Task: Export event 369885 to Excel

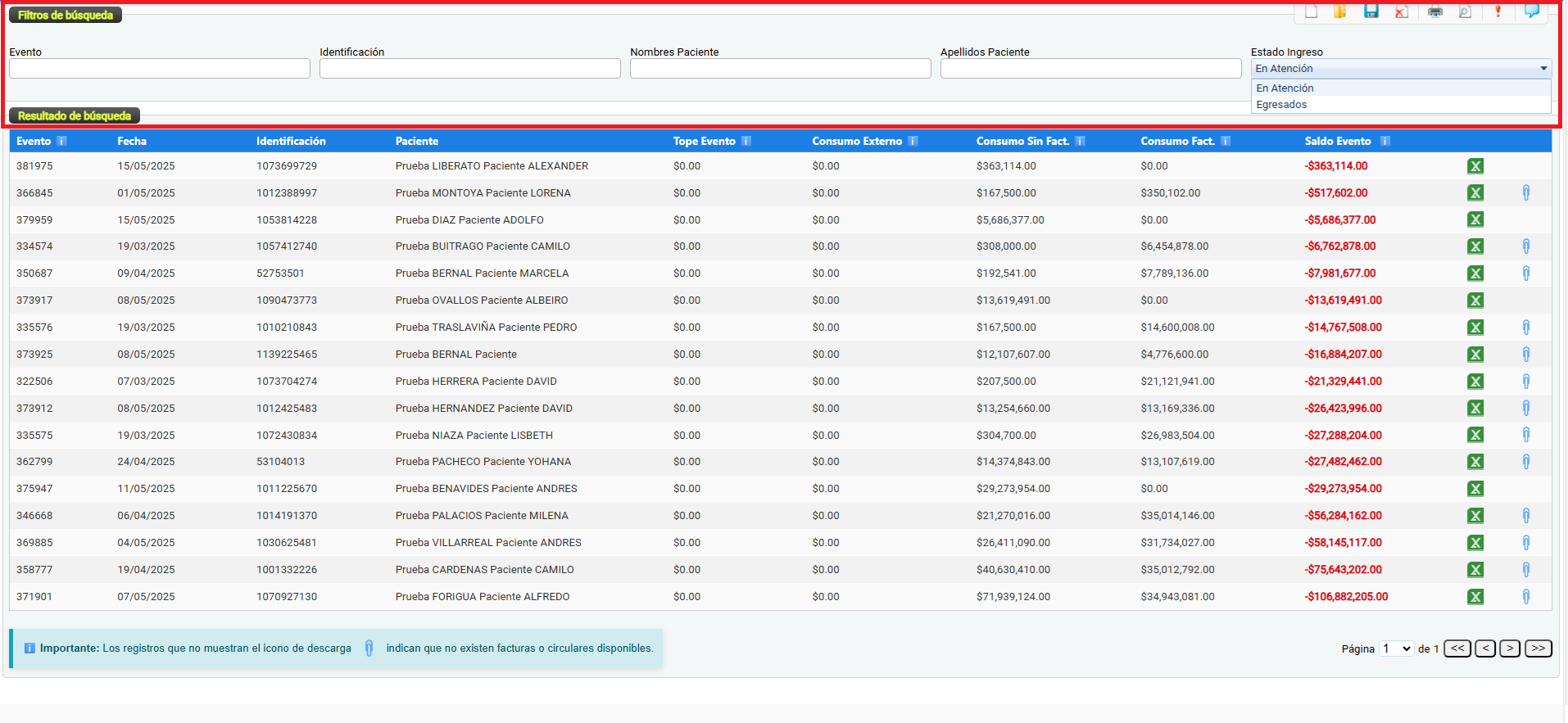Action: tap(1475, 543)
